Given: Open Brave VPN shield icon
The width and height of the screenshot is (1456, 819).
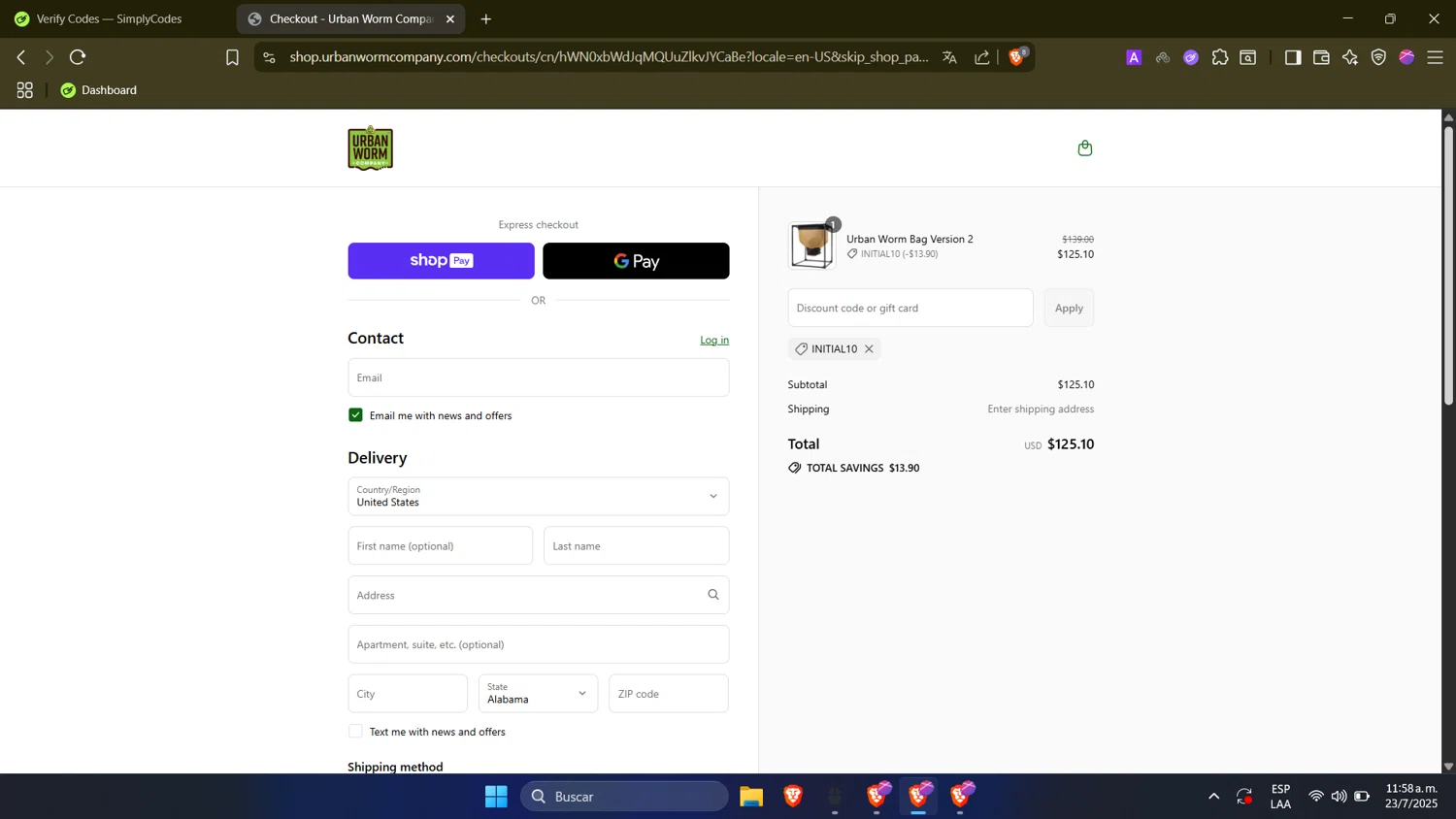Looking at the screenshot, I should [x=1378, y=58].
